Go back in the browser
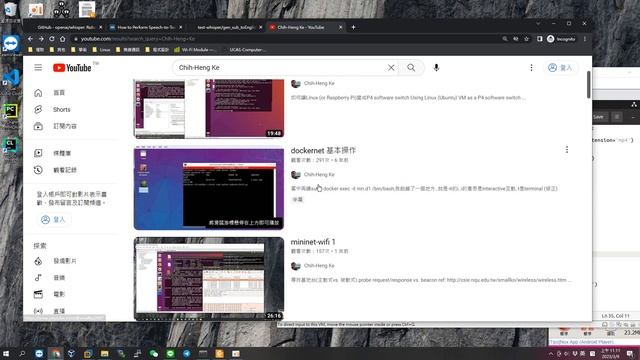The height and width of the screenshot is (360, 640). pyautogui.click(x=30, y=39)
